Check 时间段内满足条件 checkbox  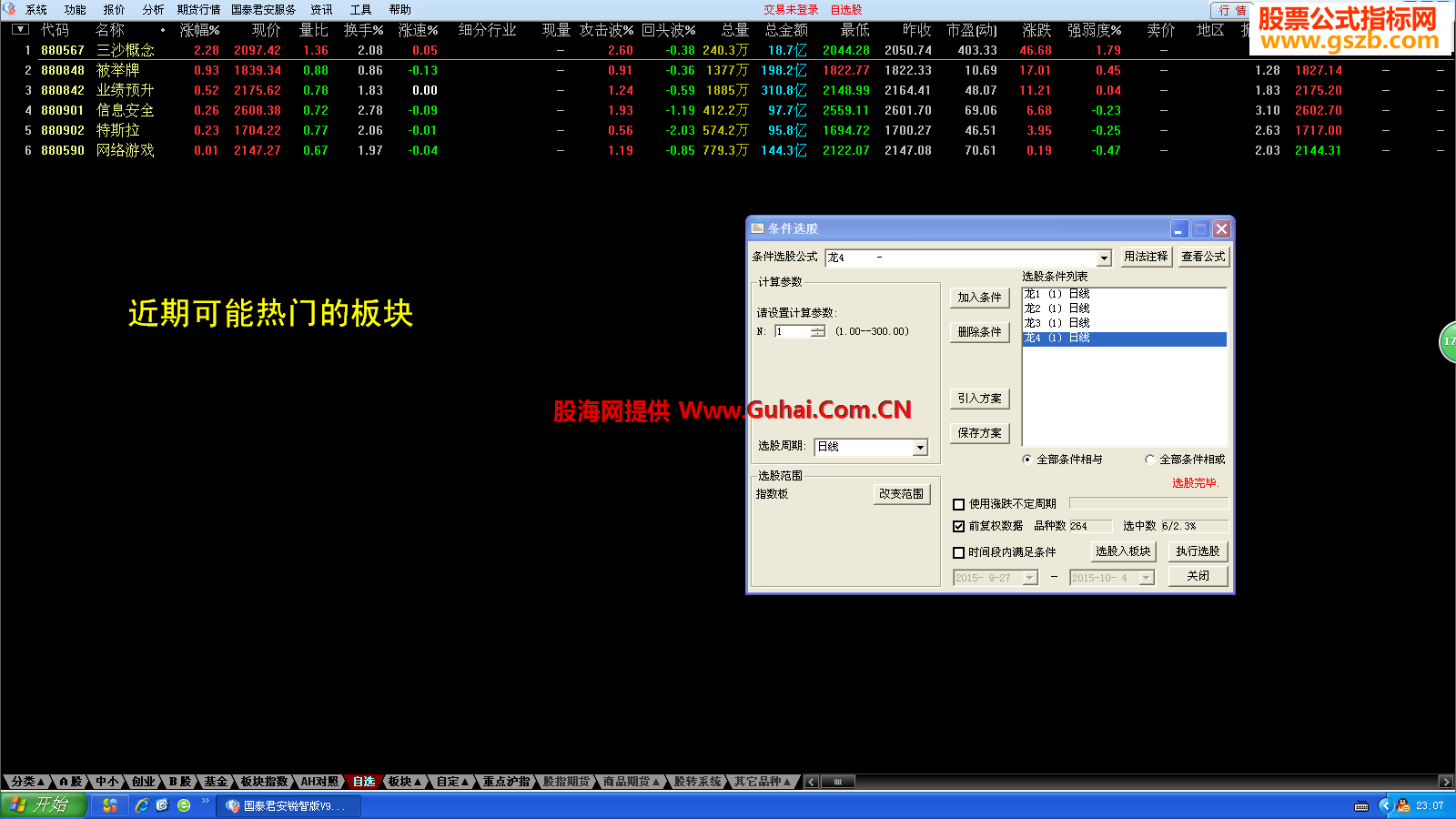pos(958,552)
